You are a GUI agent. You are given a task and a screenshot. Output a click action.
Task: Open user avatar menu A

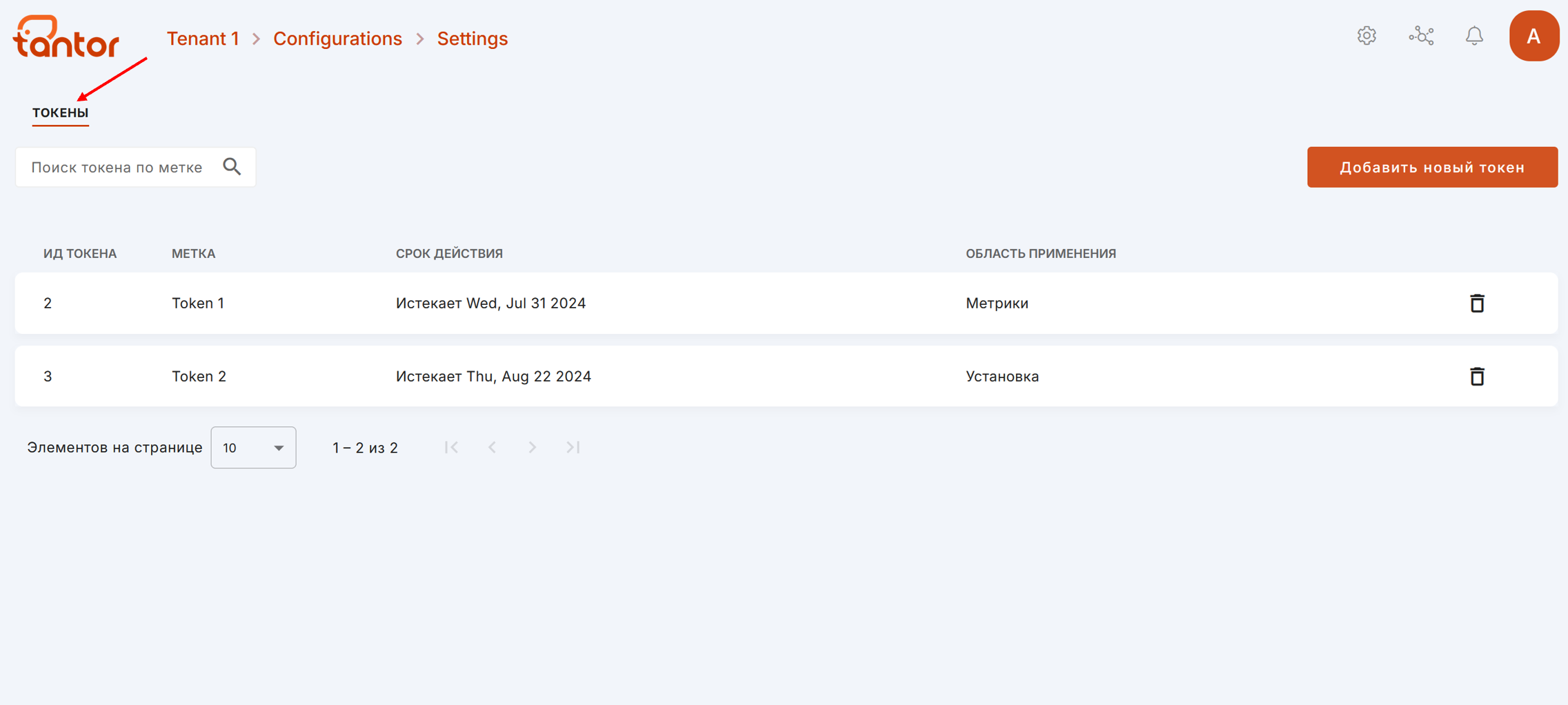(1534, 36)
